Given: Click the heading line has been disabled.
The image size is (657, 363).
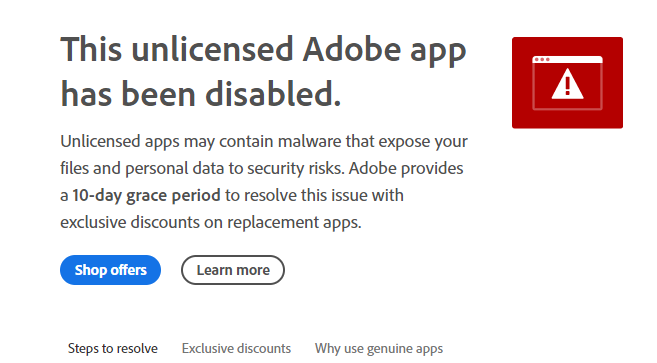Looking at the screenshot, I should click(x=201, y=94).
